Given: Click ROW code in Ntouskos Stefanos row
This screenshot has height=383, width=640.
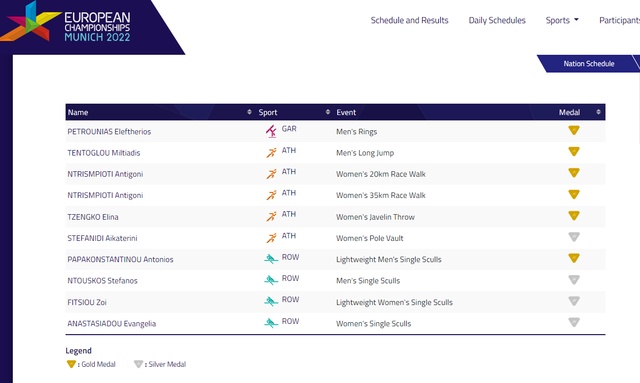Looking at the screenshot, I should coord(290,278).
